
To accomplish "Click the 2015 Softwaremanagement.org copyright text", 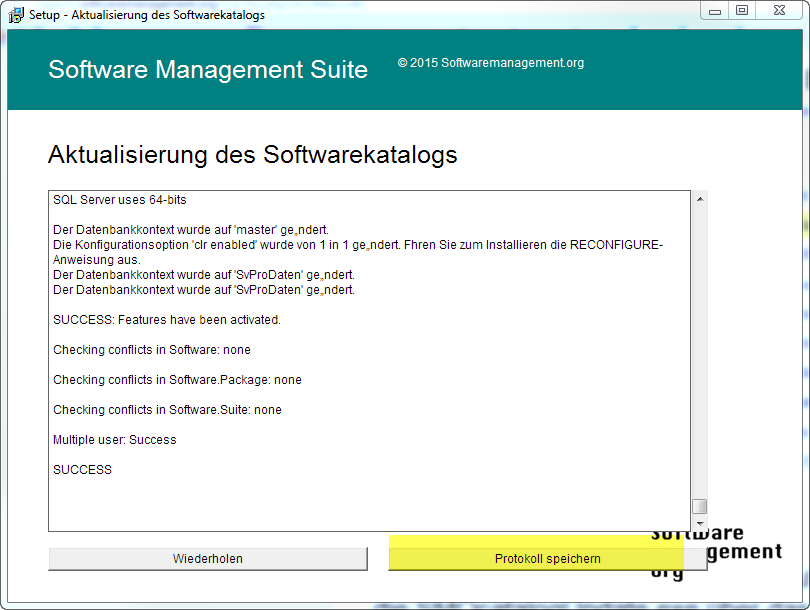I will pos(490,63).
